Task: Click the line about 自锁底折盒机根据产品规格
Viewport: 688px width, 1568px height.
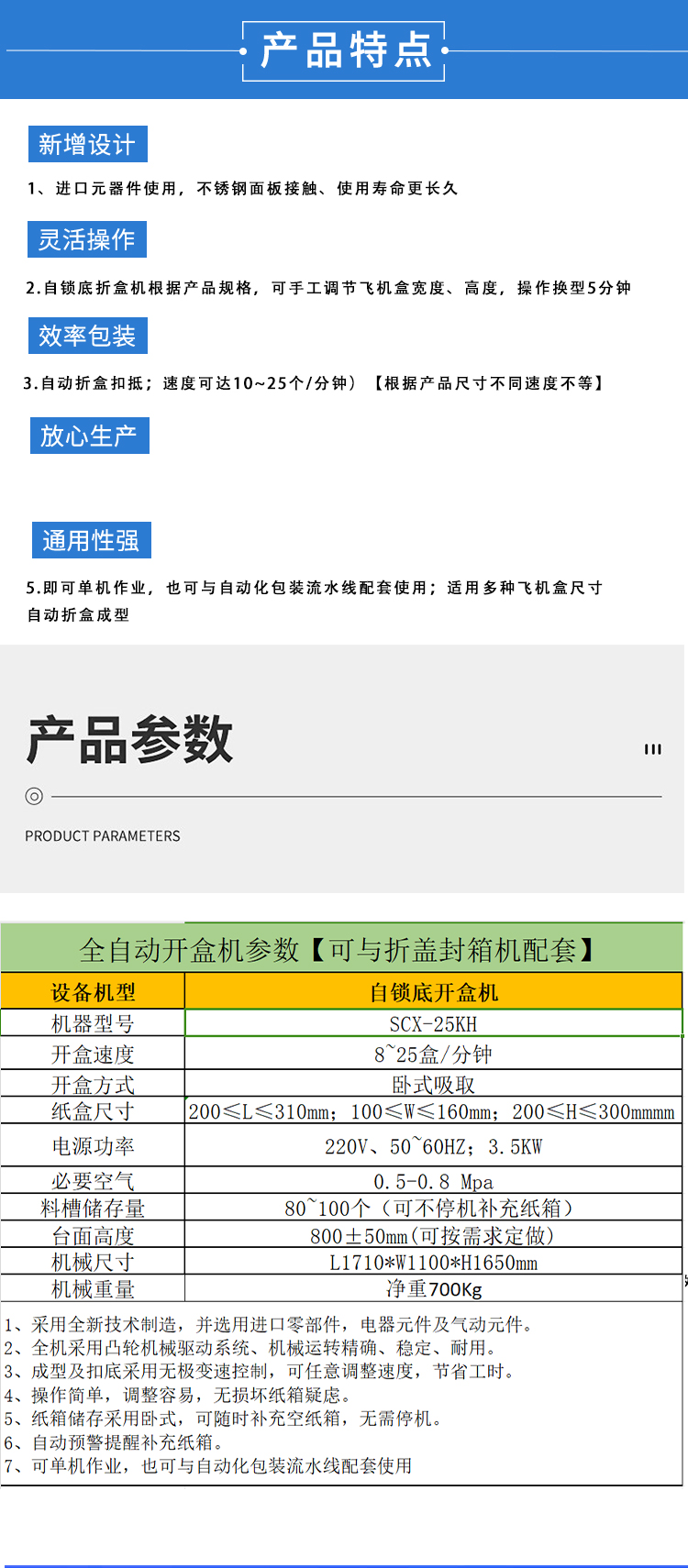Action: pyautogui.click(x=328, y=288)
